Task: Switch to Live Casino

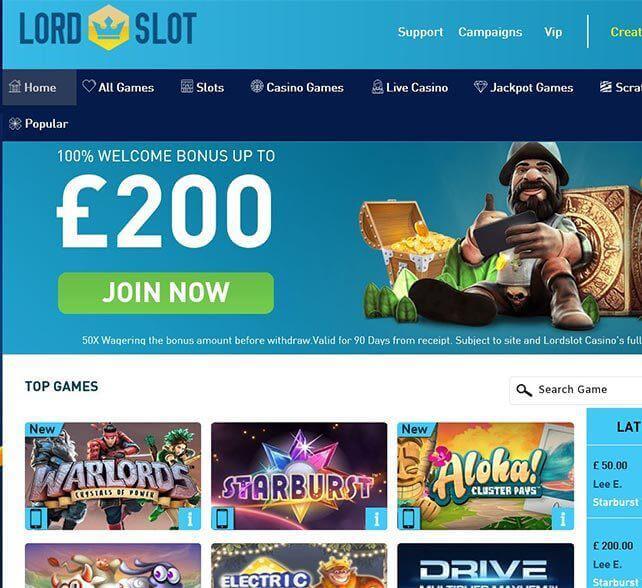Action: [x=410, y=87]
